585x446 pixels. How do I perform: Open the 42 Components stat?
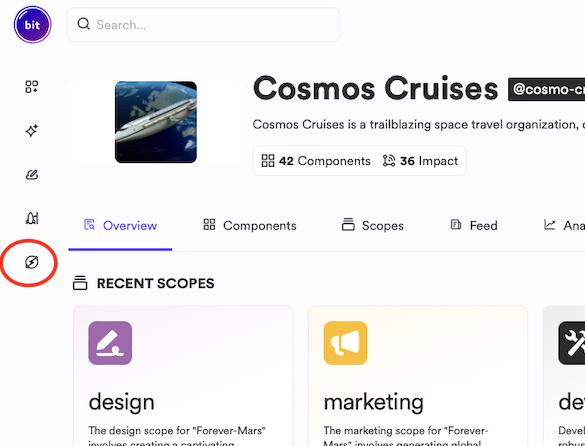click(x=316, y=161)
